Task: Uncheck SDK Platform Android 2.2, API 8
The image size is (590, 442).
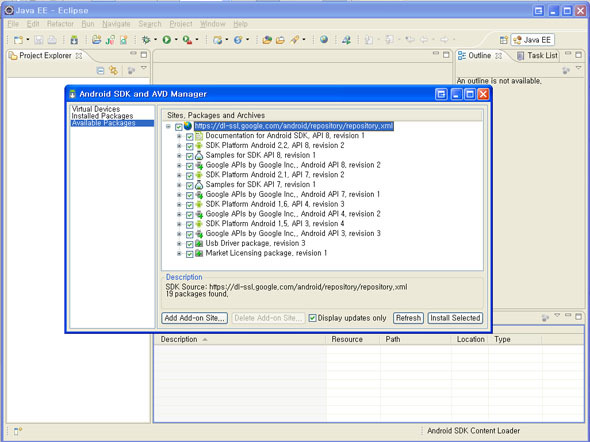Action: pos(190,146)
